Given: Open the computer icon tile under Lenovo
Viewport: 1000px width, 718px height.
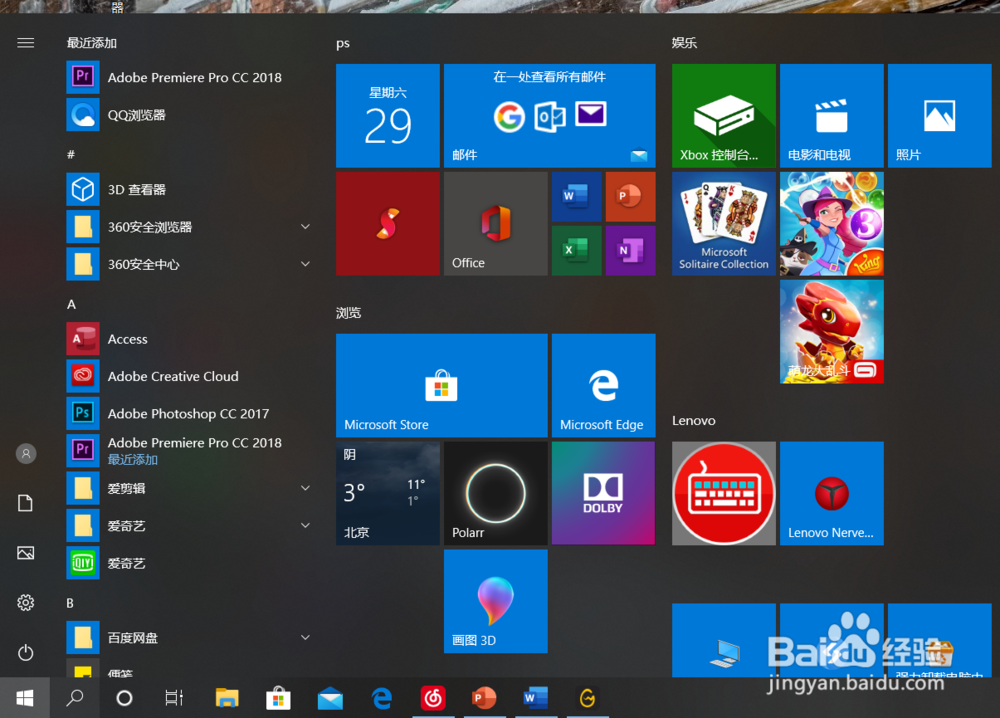Looking at the screenshot, I should (x=724, y=640).
